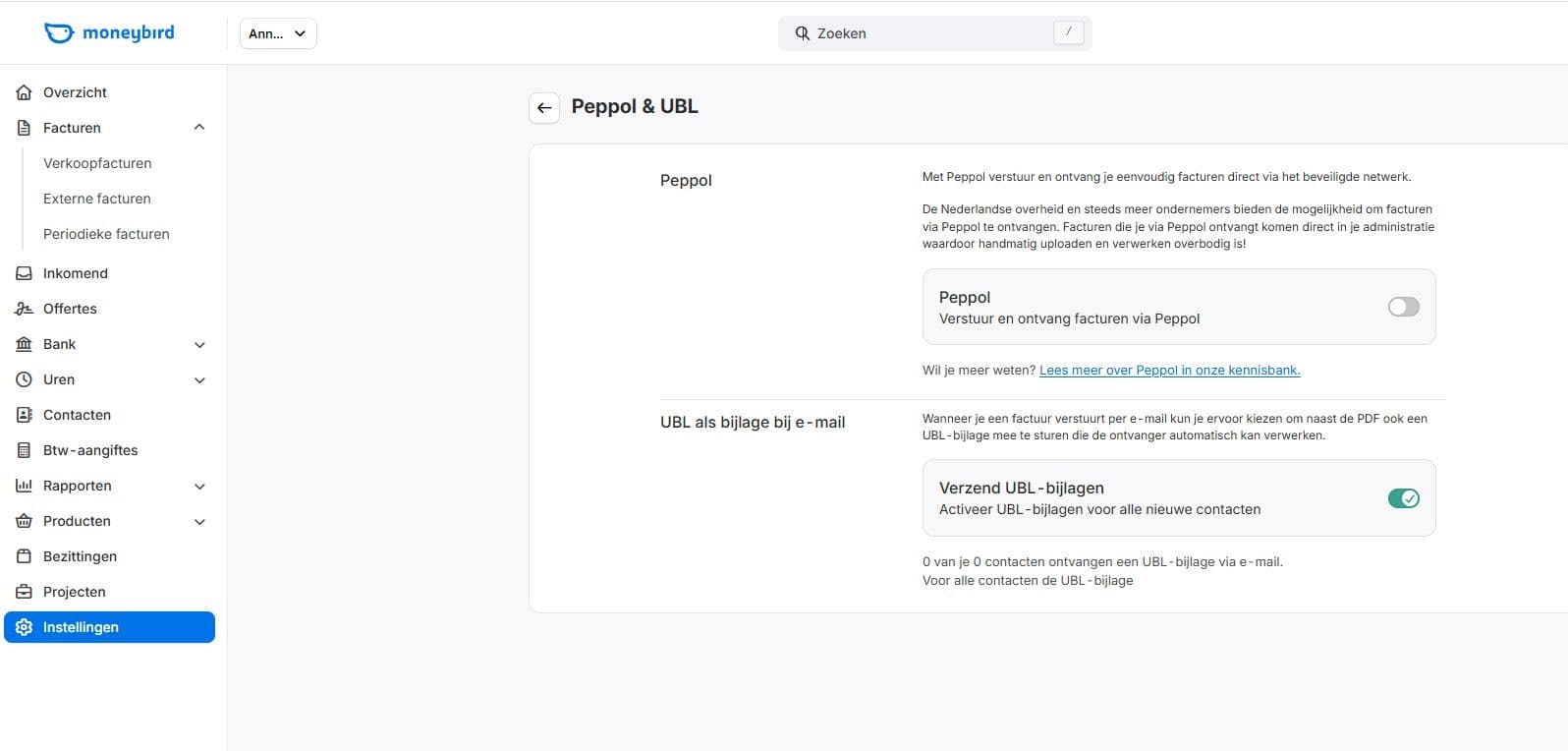Expand the Bank menu chevron

[x=199, y=345]
